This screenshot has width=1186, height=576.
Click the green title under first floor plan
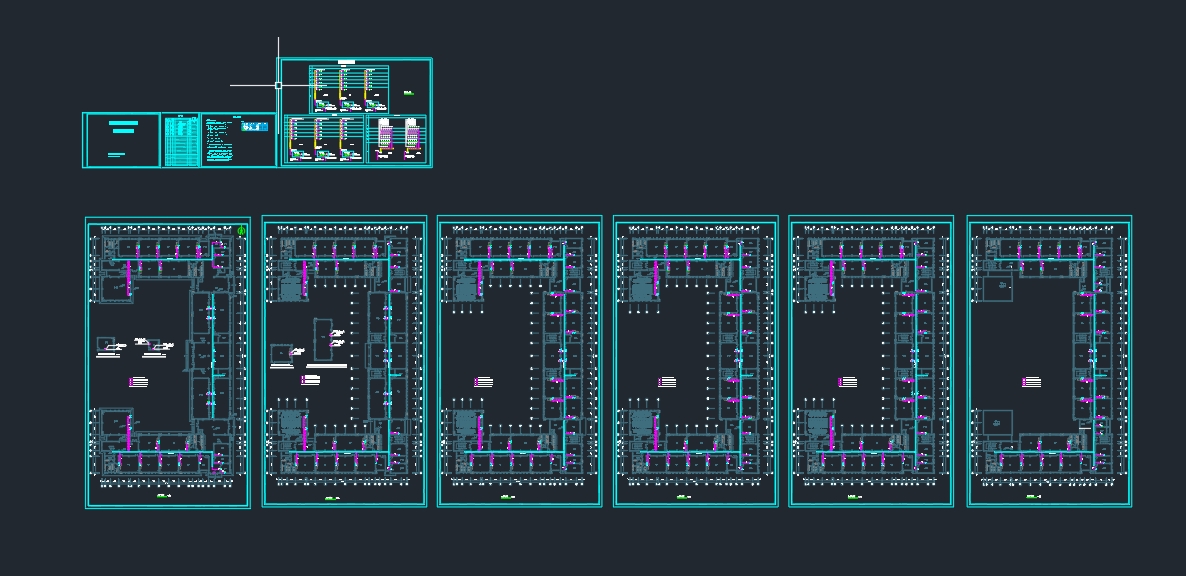164,497
